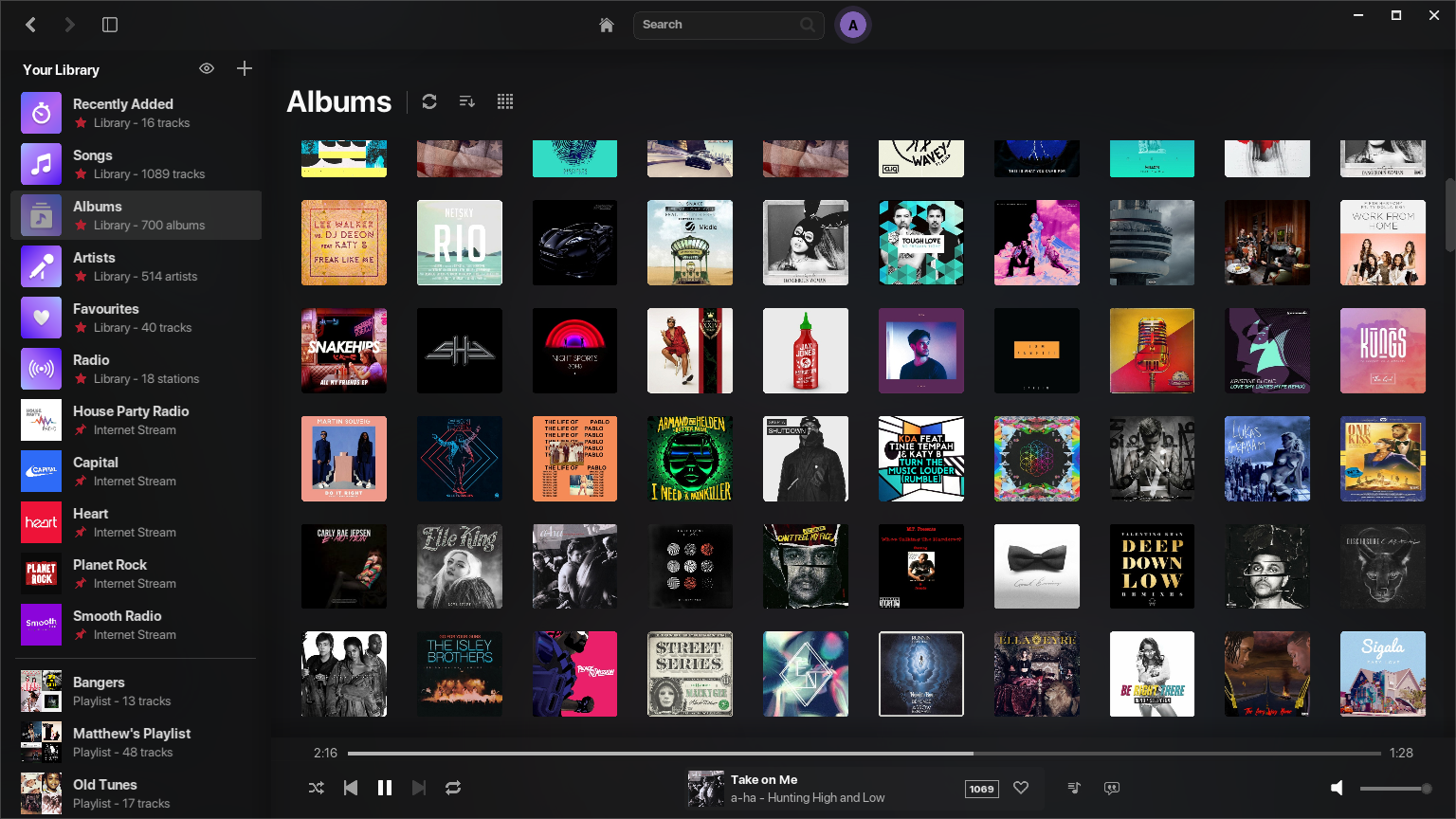This screenshot has height=819, width=1456.
Task: Open the Be Right There album
Action: tap(1152, 674)
